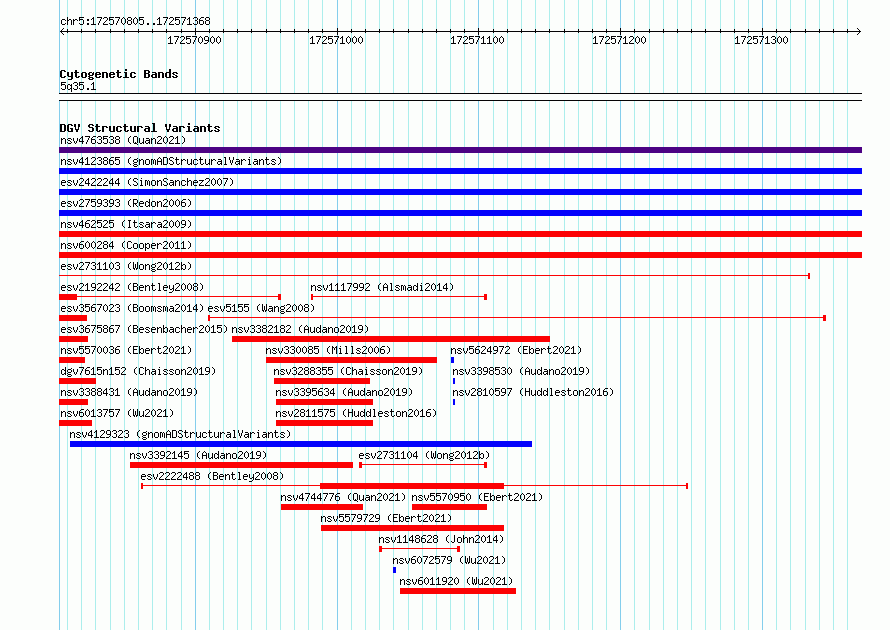Open nsv4123865 (gnomADStructuralVariants) variant label
890x630 pixels.
pyautogui.click(x=171, y=161)
